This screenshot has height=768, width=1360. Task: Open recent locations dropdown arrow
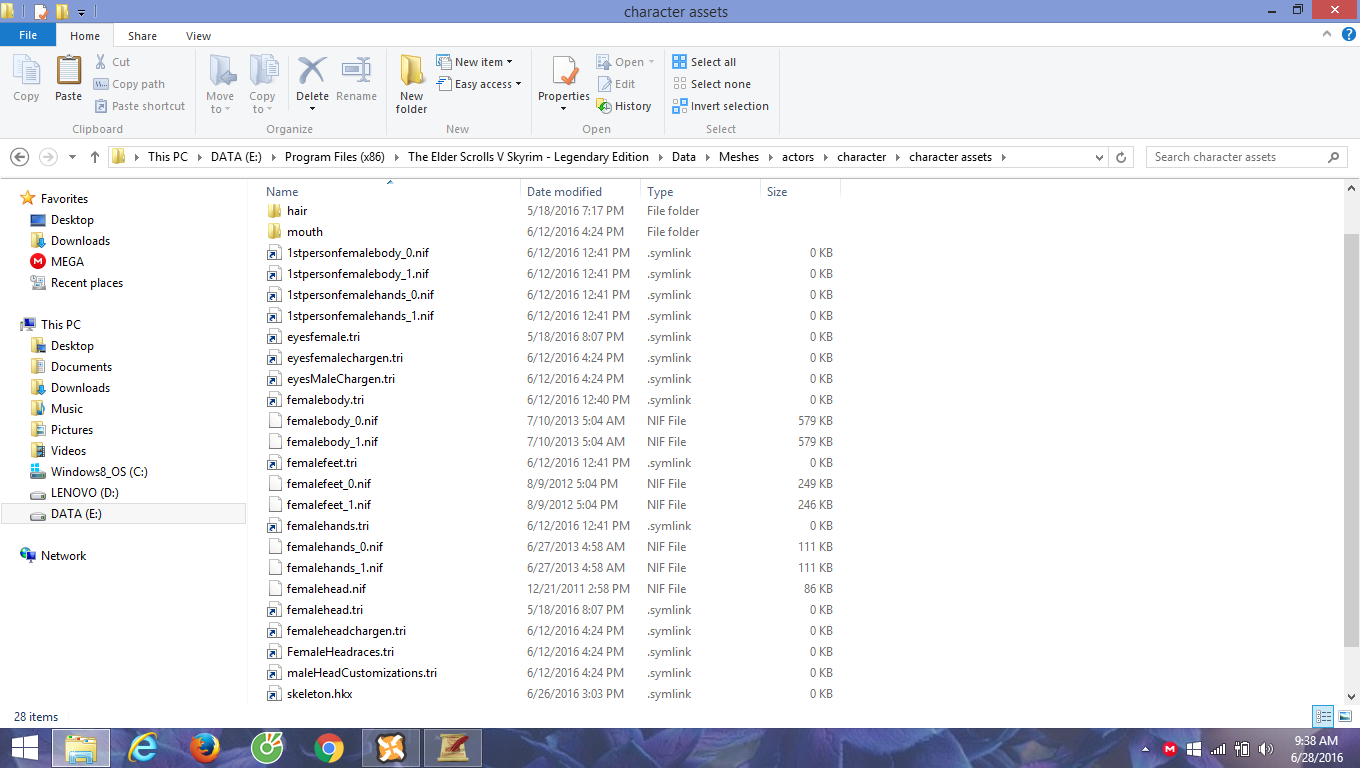(x=72, y=157)
